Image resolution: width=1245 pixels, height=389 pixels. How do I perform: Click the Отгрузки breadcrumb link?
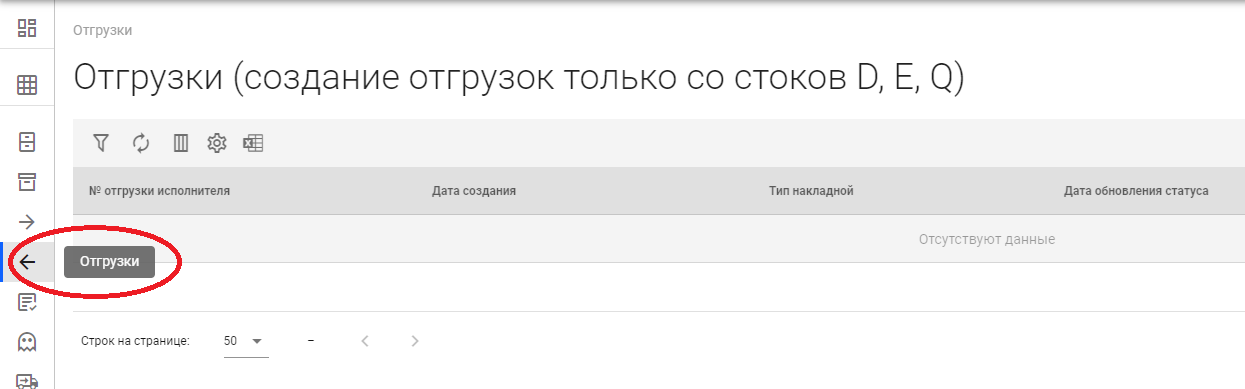click(x=103, y=30)
